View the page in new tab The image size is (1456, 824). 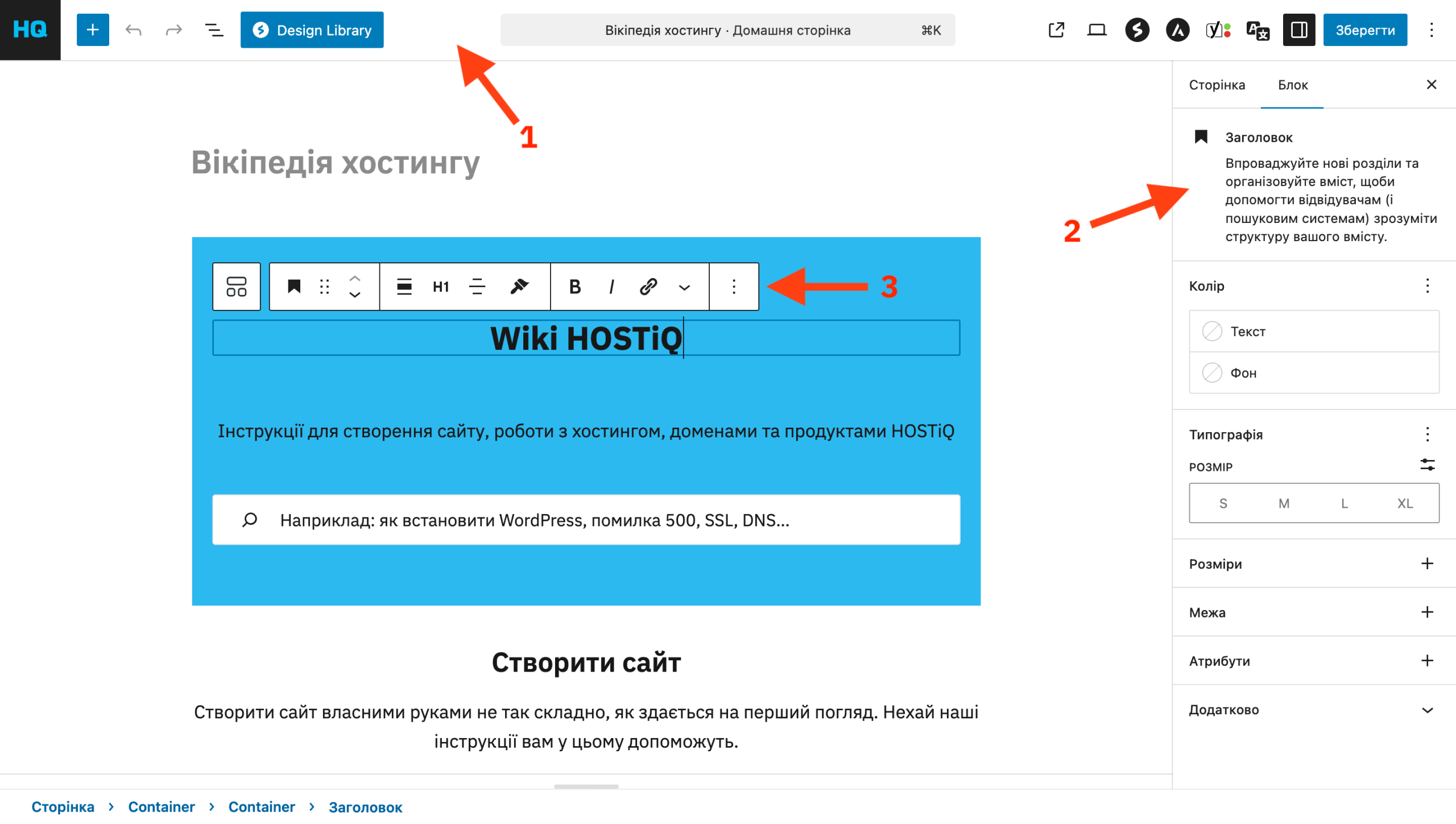pyautogui.click(x=1056, y=30)
